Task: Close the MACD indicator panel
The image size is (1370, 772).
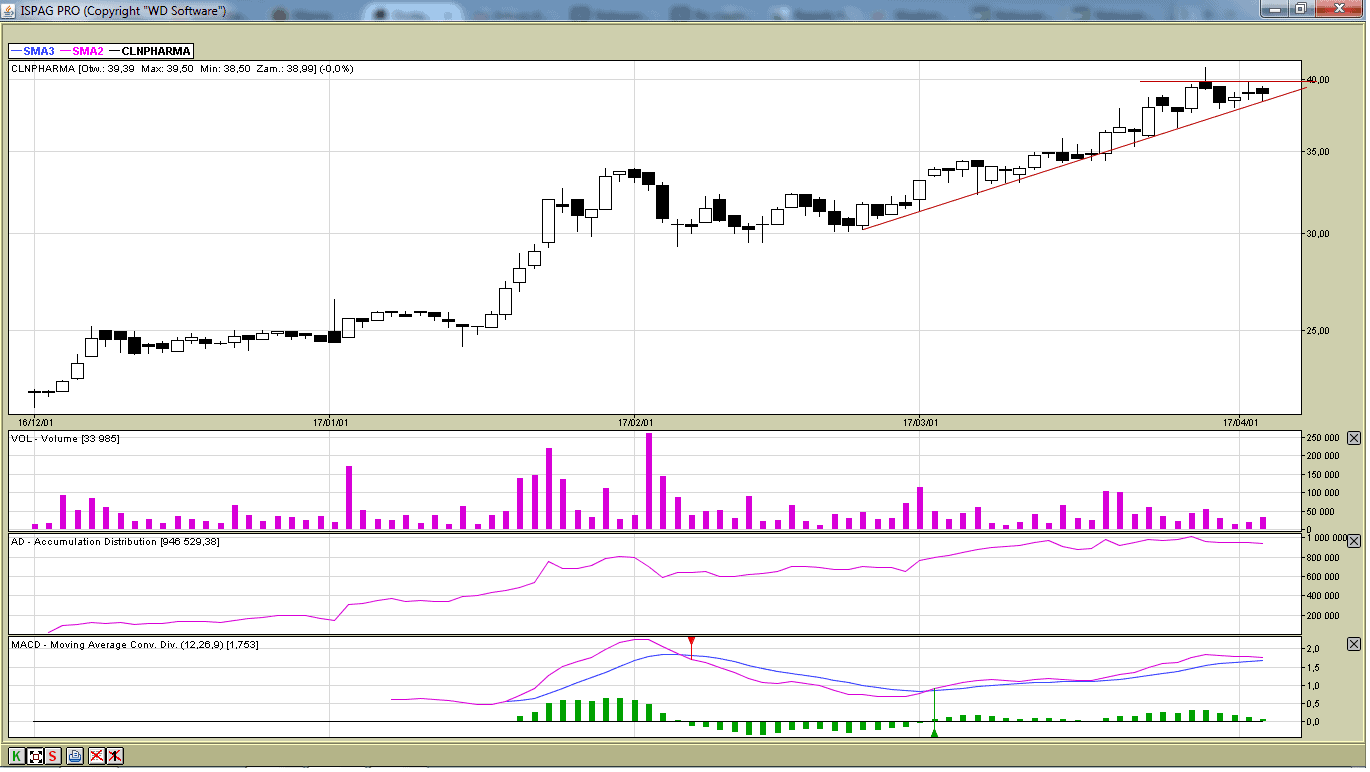Action: tap(1354, 645)
